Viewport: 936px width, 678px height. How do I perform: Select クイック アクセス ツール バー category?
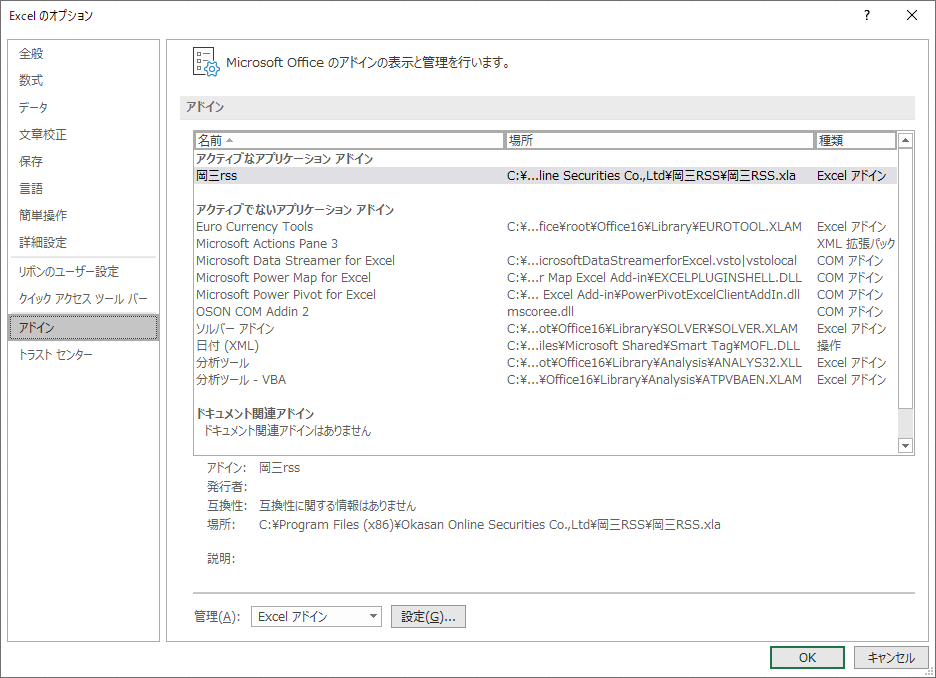[x=83, y=299]
